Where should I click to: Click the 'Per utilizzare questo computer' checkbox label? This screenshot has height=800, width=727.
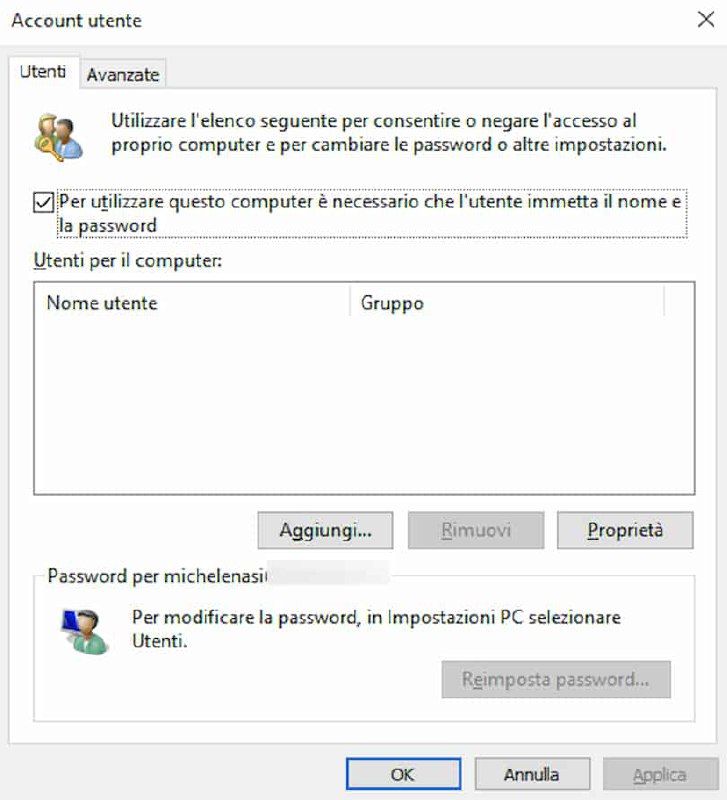click(370, 213)
